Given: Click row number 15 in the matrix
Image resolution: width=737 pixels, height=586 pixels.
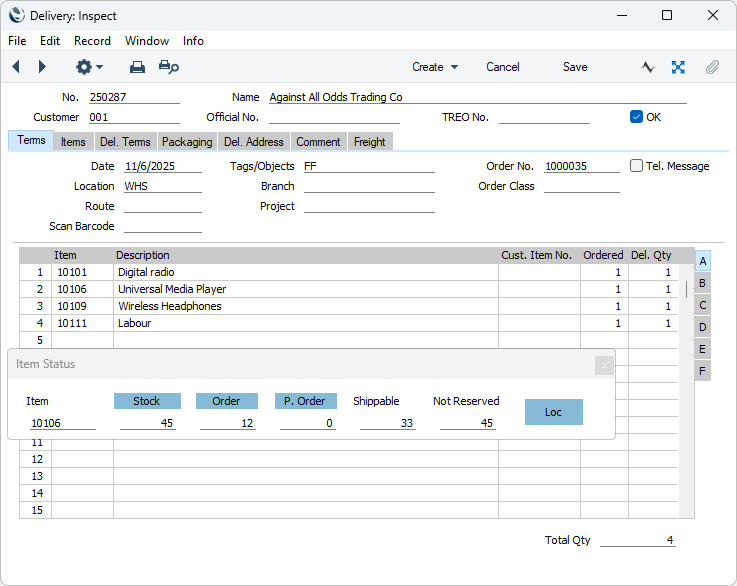Looking at the screenshot, I should click(37, 510).
